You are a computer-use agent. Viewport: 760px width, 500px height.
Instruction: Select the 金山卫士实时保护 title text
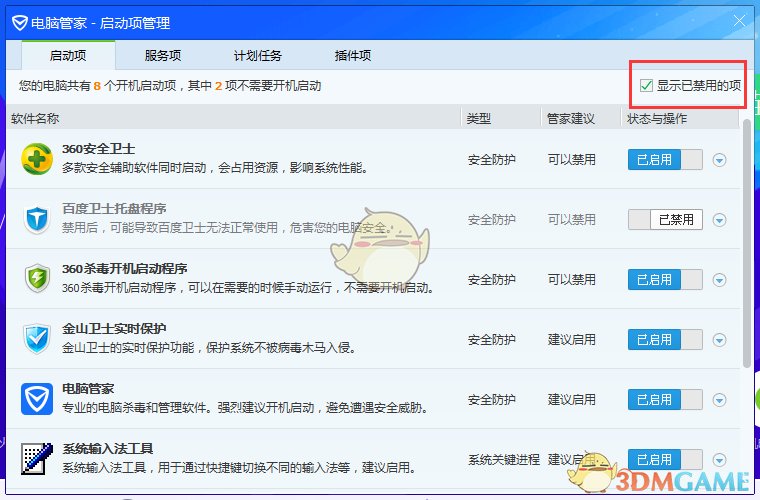(114, 328)
